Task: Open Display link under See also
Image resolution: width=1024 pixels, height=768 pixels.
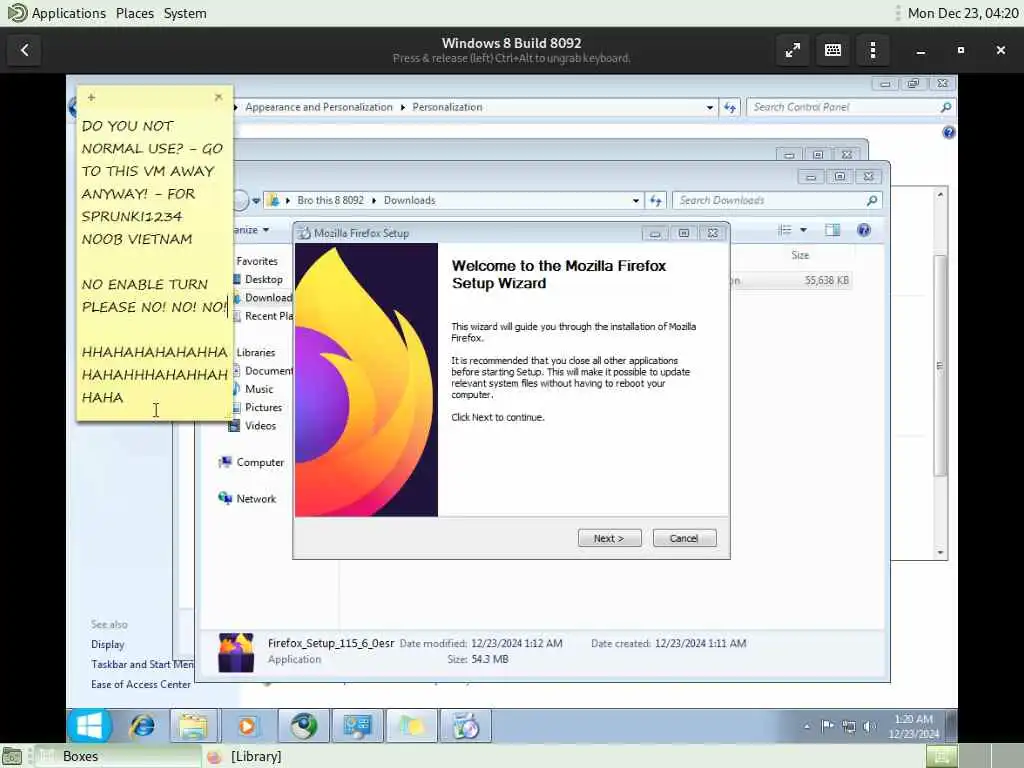Action: pyautogui.click(x=108, y=644)
